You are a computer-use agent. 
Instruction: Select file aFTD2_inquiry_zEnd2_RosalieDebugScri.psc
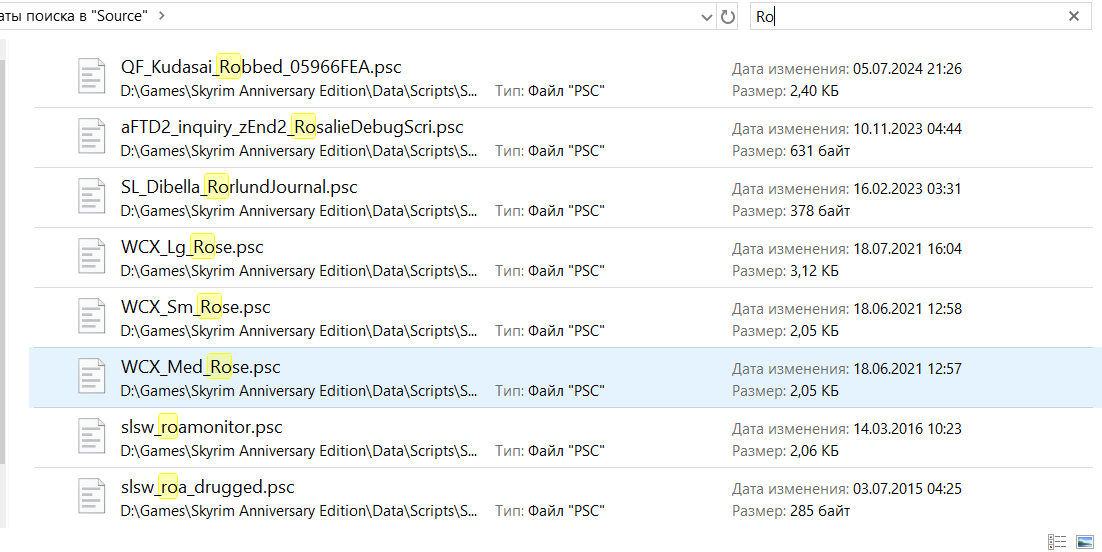point(292,127)
